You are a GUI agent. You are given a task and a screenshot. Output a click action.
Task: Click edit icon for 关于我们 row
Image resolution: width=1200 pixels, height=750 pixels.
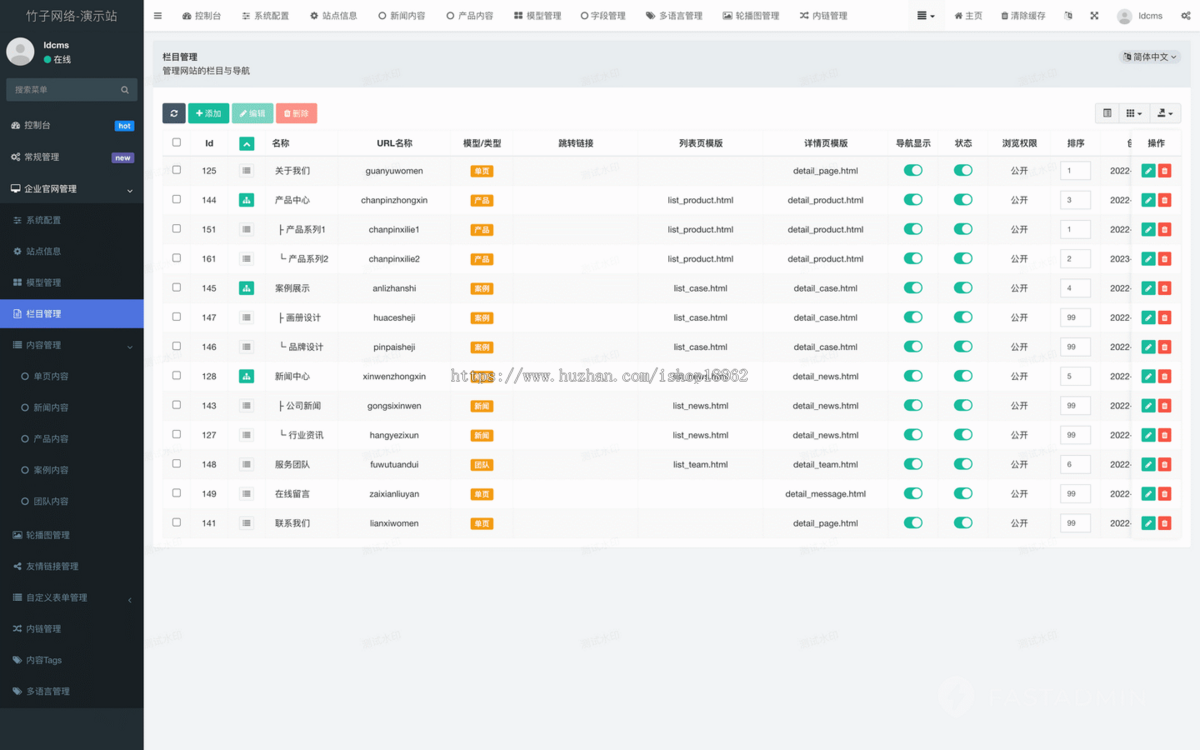pos(1148,171)
